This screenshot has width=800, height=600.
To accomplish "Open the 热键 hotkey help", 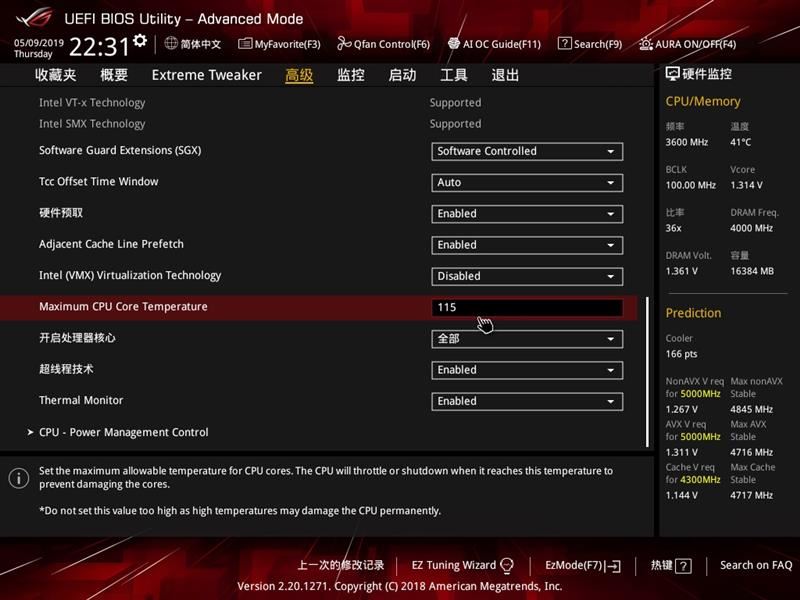I will (x=671, y=565).
